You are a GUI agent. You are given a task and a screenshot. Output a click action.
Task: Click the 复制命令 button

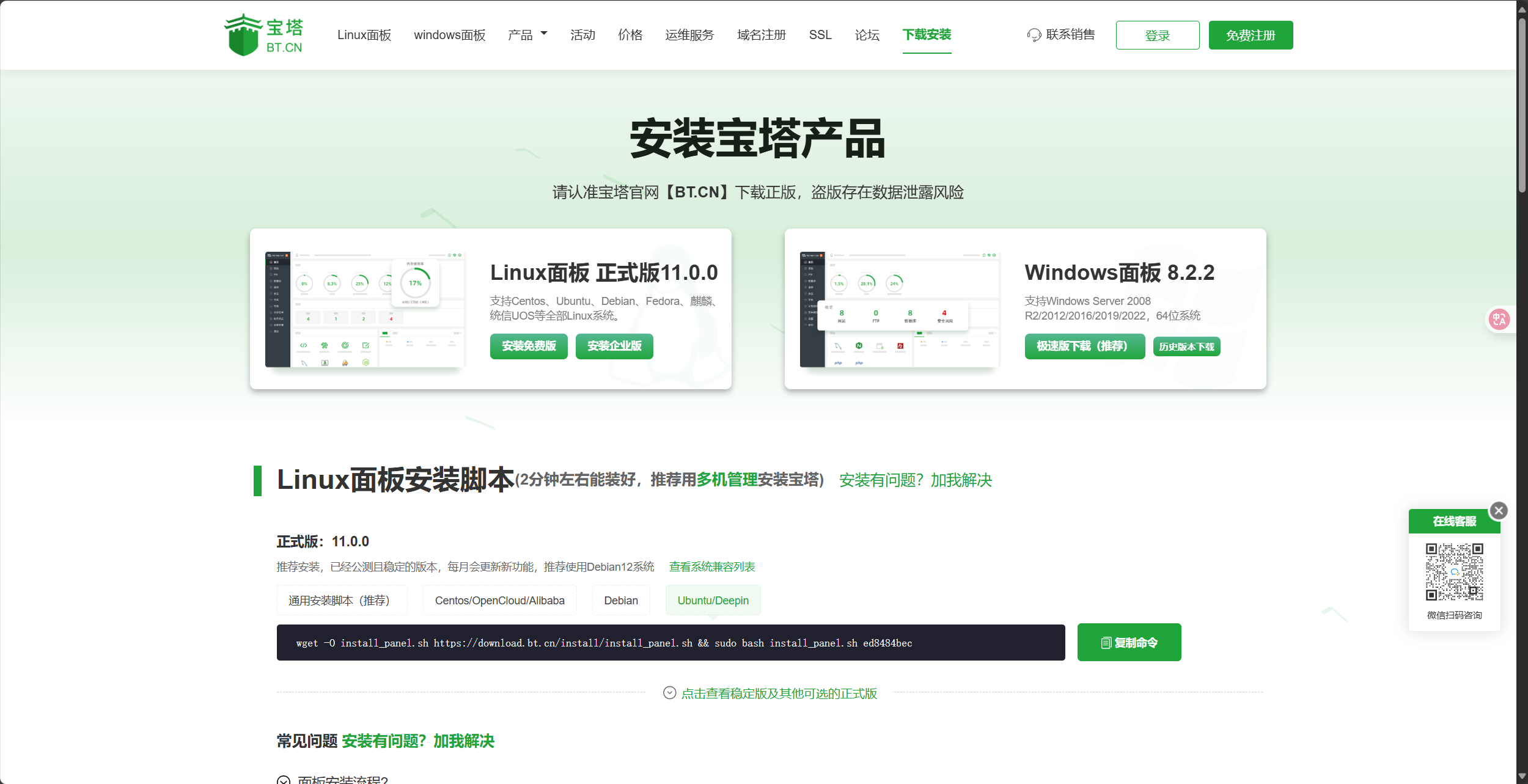1129,642
